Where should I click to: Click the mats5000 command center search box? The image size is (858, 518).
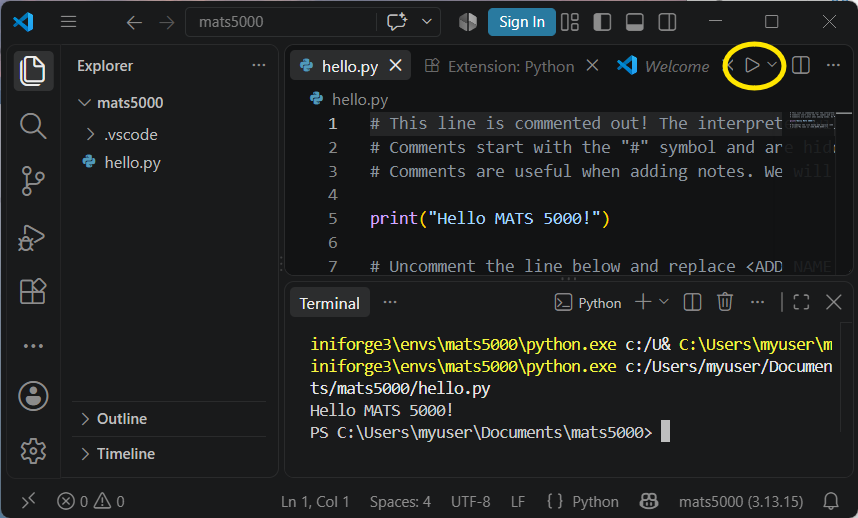click(x=281, y=22)
